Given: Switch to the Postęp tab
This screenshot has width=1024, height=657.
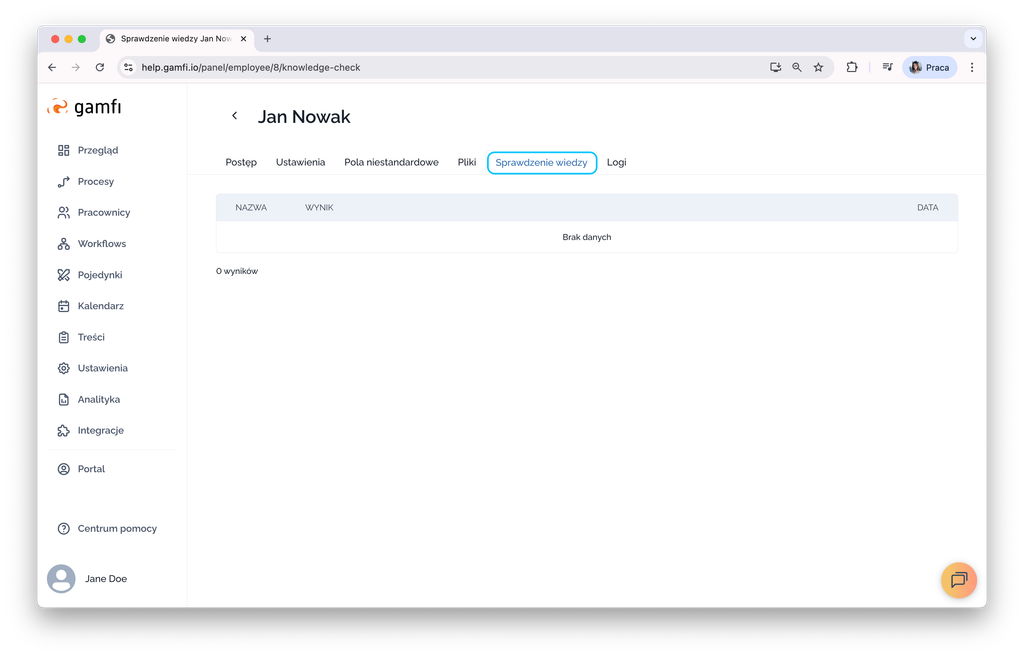Looking at the screenshot, I should [x=241, y=162].
